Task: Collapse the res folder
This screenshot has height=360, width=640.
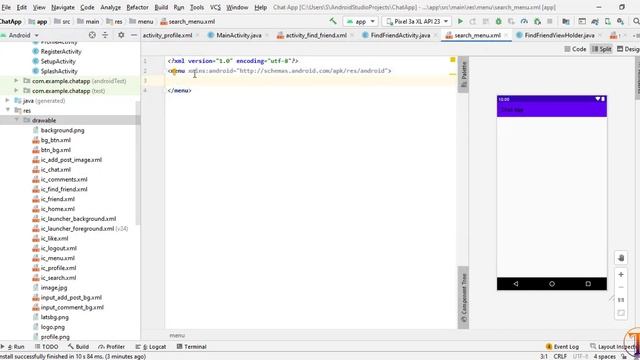Action: [x=7, y=110]
